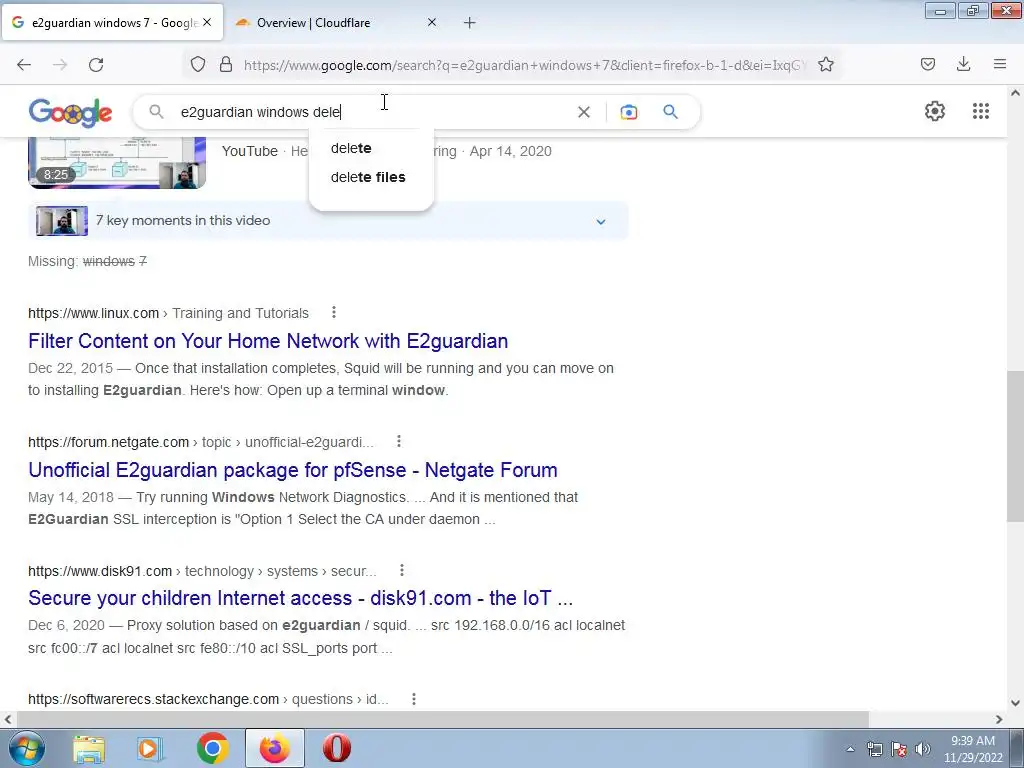Show hidden system tray icons
This screenshot has height=768, width=1024.
pyautogui.click(x=850, y=749)
